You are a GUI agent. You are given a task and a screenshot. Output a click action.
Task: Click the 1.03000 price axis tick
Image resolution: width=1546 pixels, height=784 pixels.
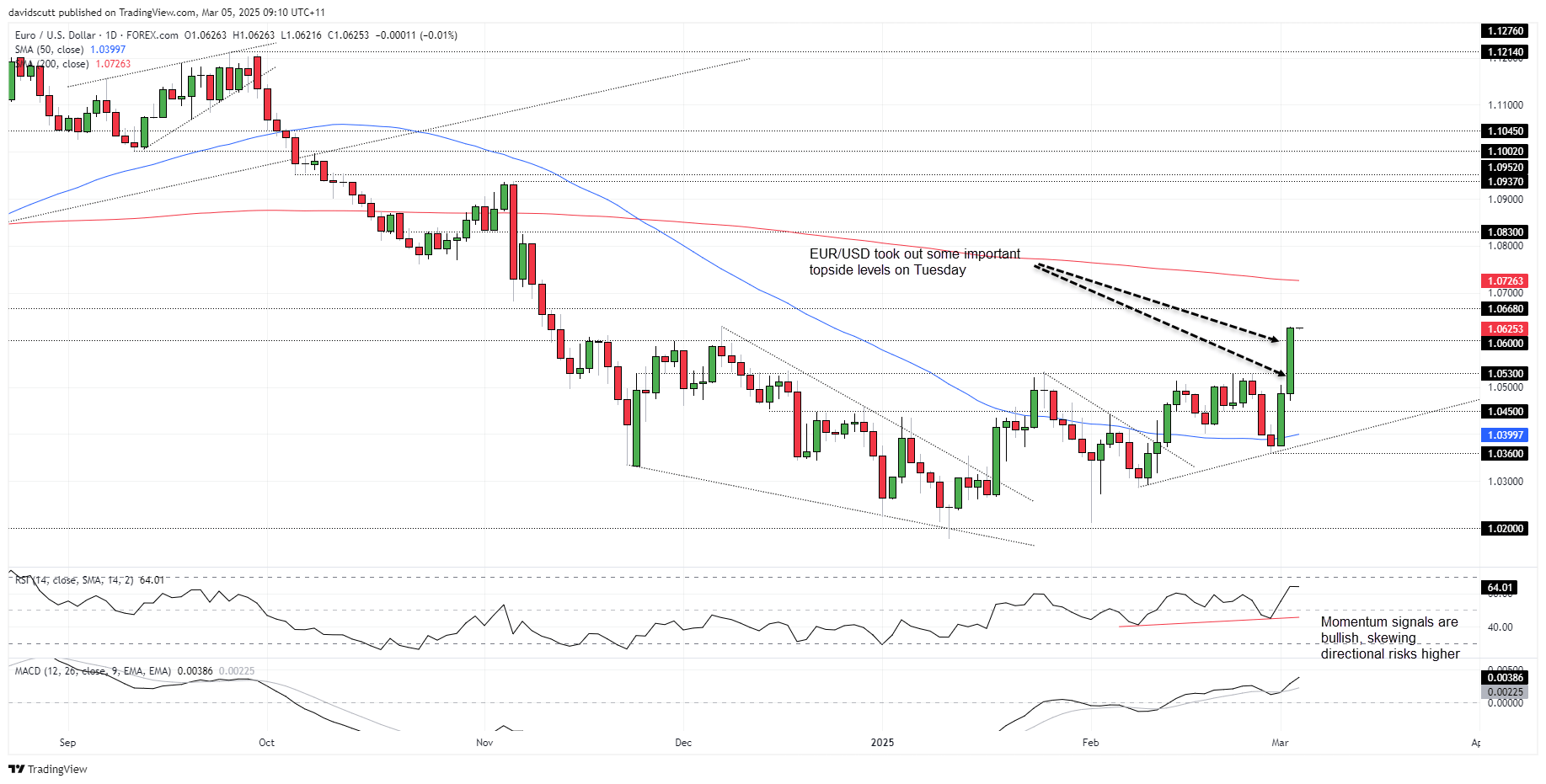click(1506, 482)
